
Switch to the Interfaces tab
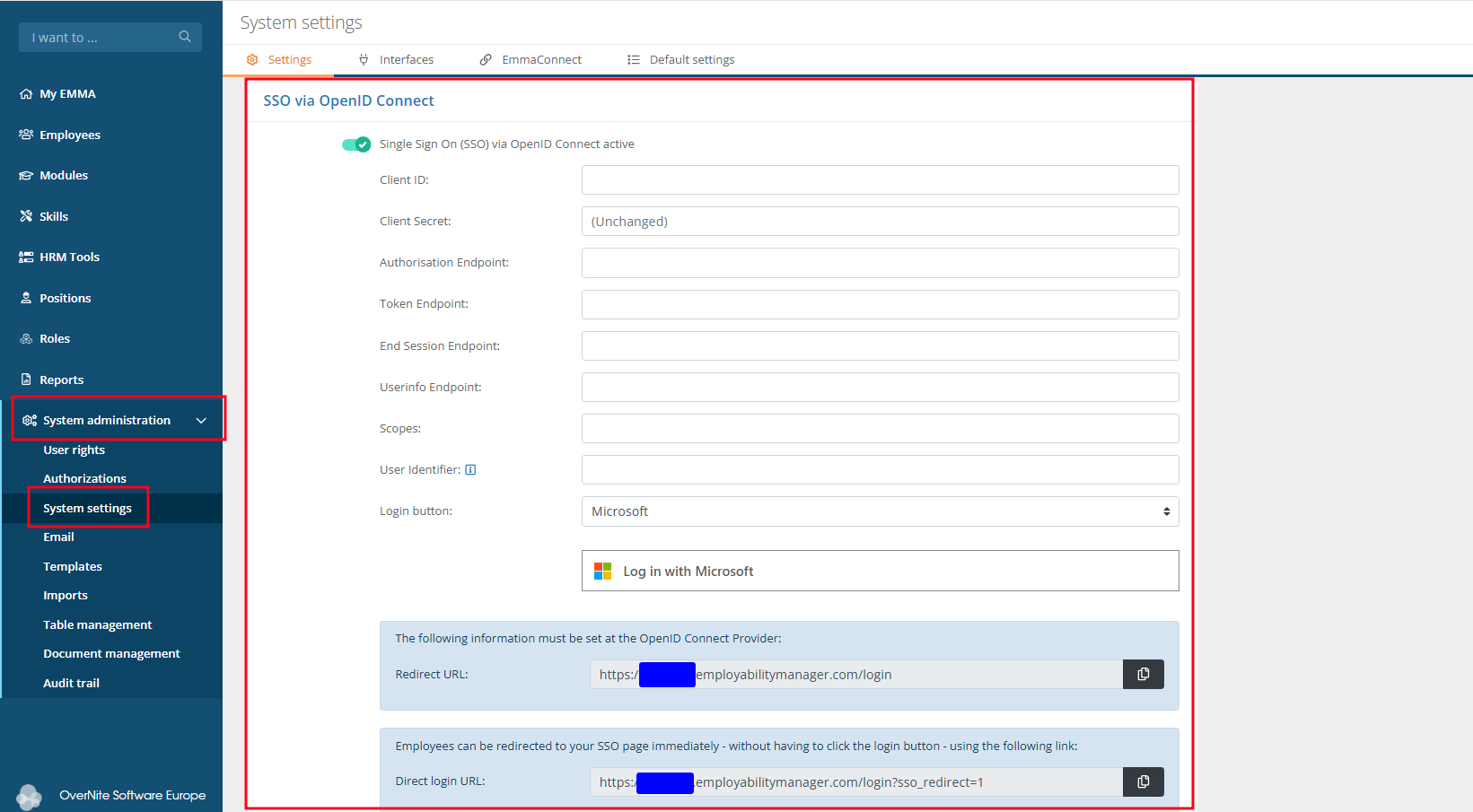coord(396,60)
